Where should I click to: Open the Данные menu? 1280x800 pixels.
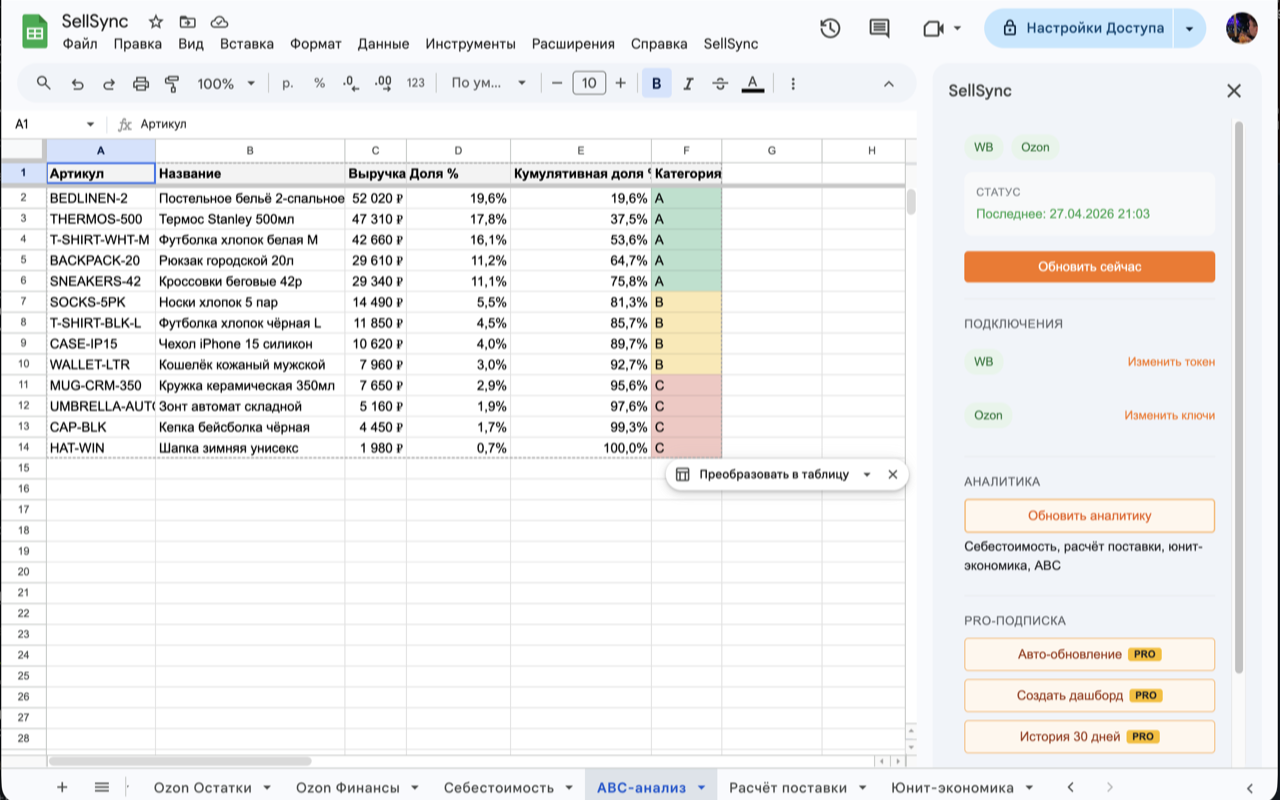tap(383, 44)
